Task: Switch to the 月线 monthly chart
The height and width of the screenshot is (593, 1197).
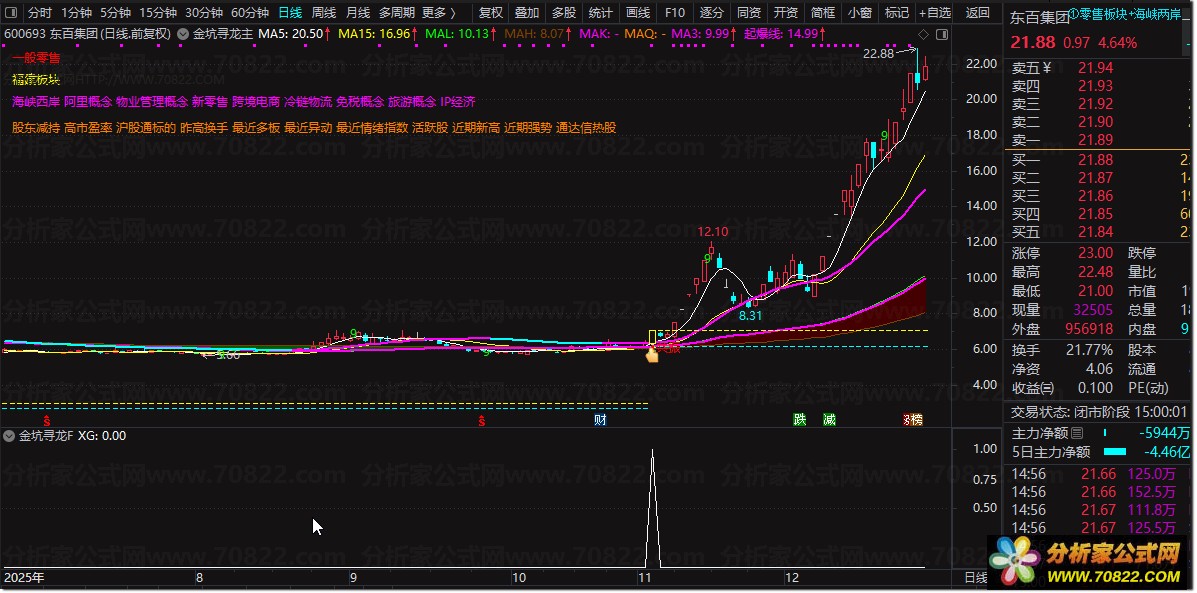Action: [357, 12]
